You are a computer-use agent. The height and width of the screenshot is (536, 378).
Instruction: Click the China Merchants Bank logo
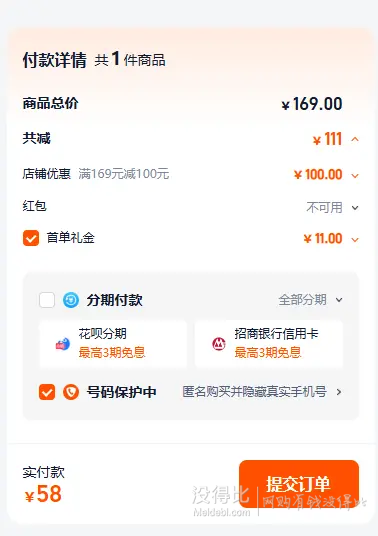[x=219, y=344]
